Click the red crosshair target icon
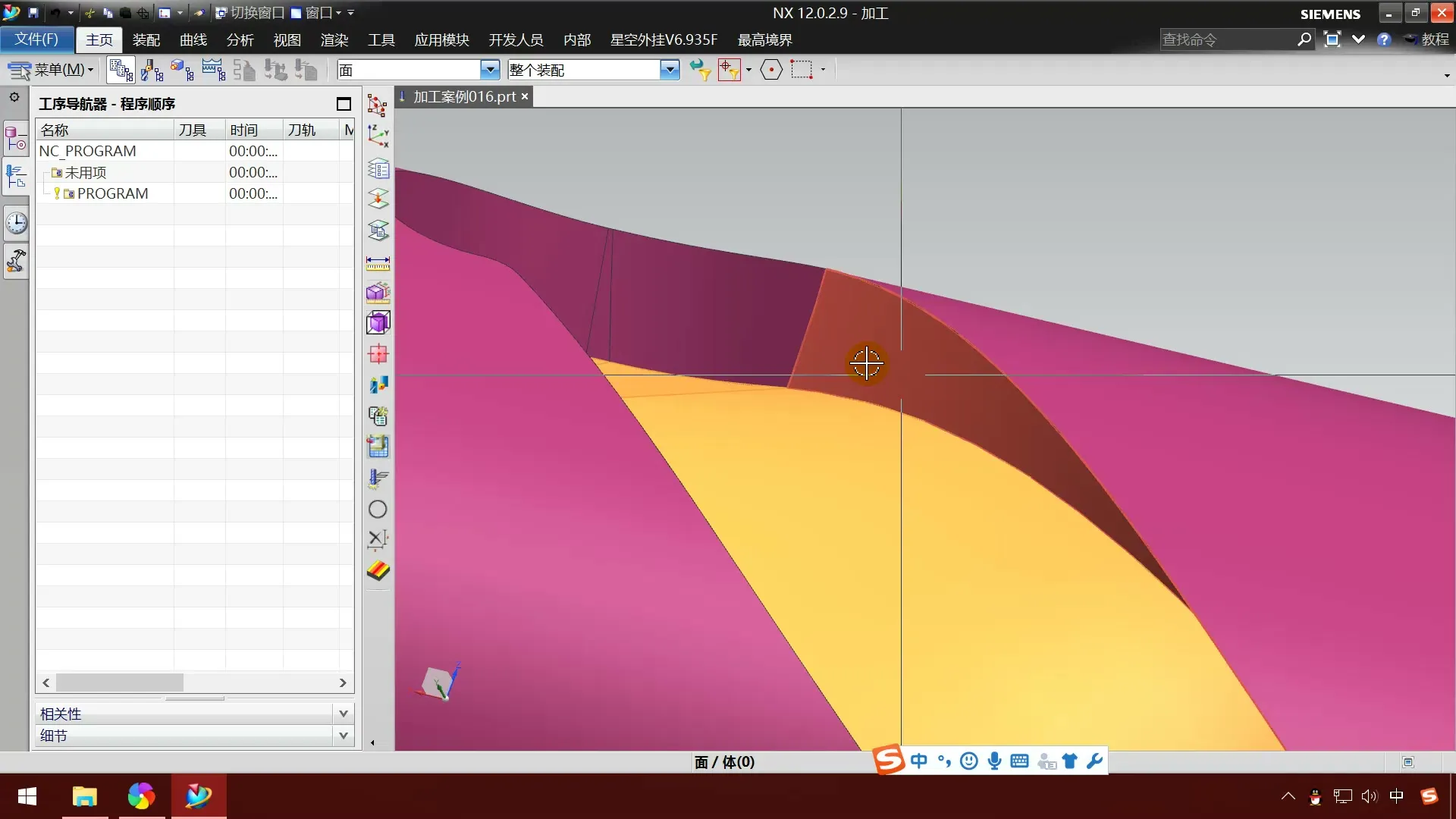1456x819 pixels. [378, 354]
